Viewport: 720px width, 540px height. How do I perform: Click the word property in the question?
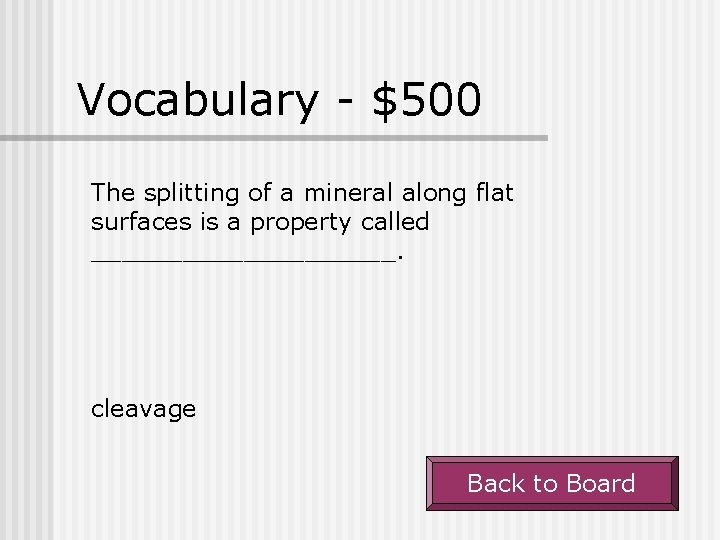(x=301, y=223)
